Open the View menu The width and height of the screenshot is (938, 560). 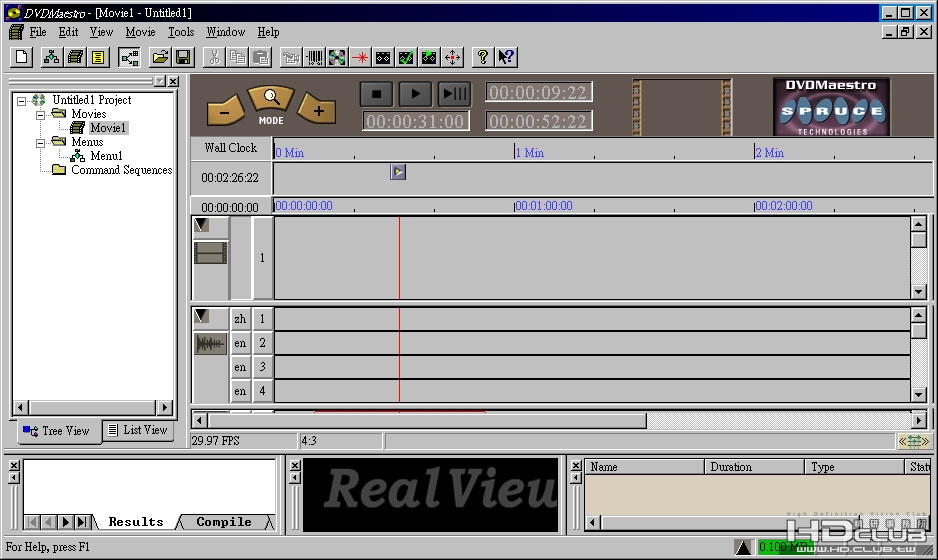(101, 32)
